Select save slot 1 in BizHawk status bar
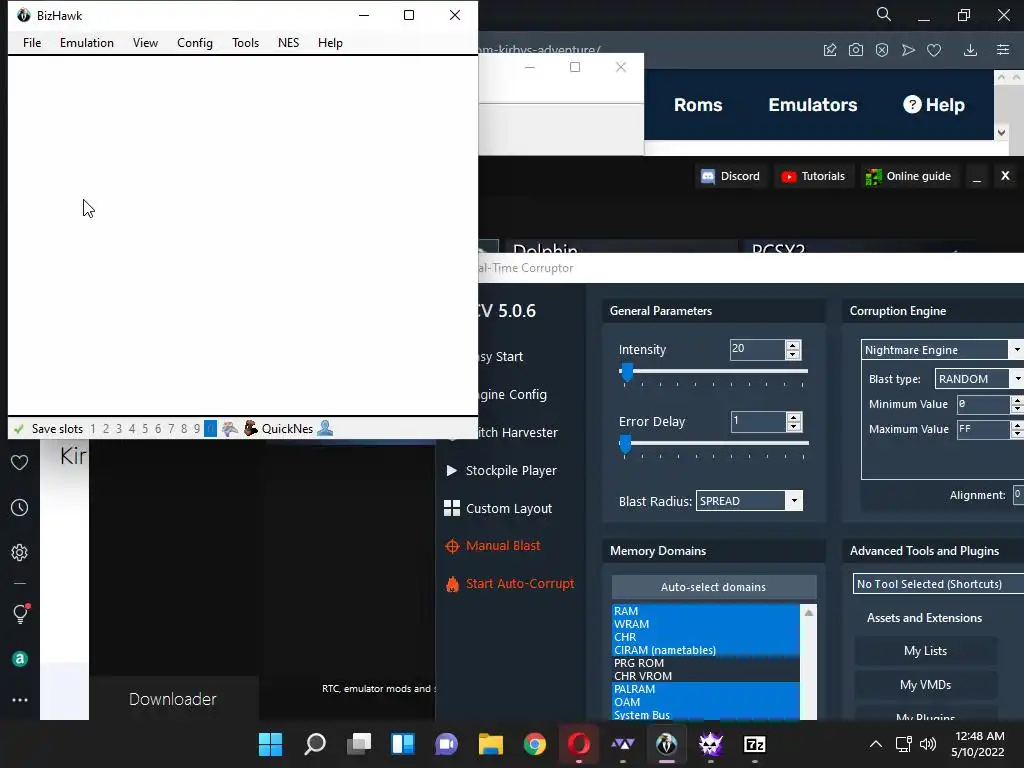Image resolution: width=1024 pixels, height=768 pixels. point(93,429)
